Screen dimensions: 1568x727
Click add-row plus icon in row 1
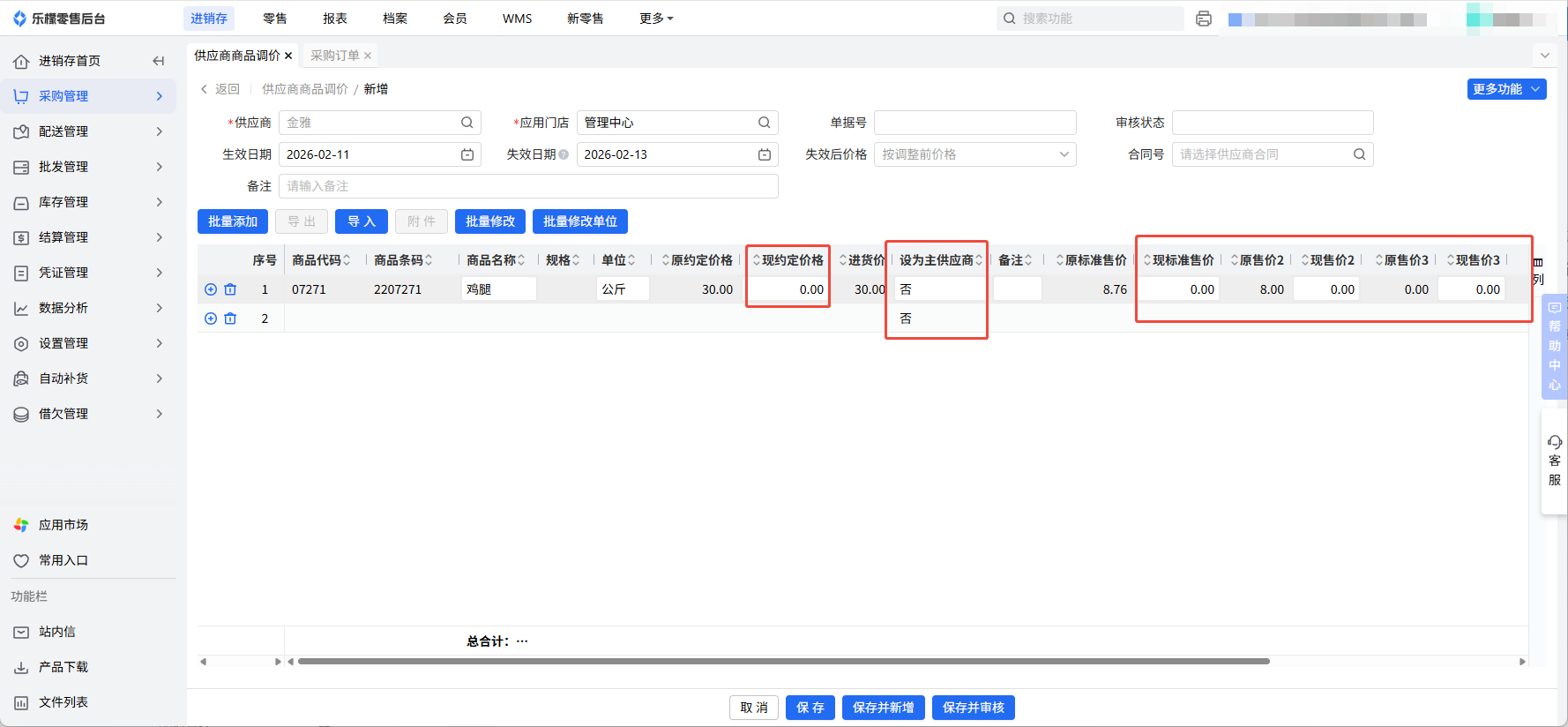tap(211, 289)
